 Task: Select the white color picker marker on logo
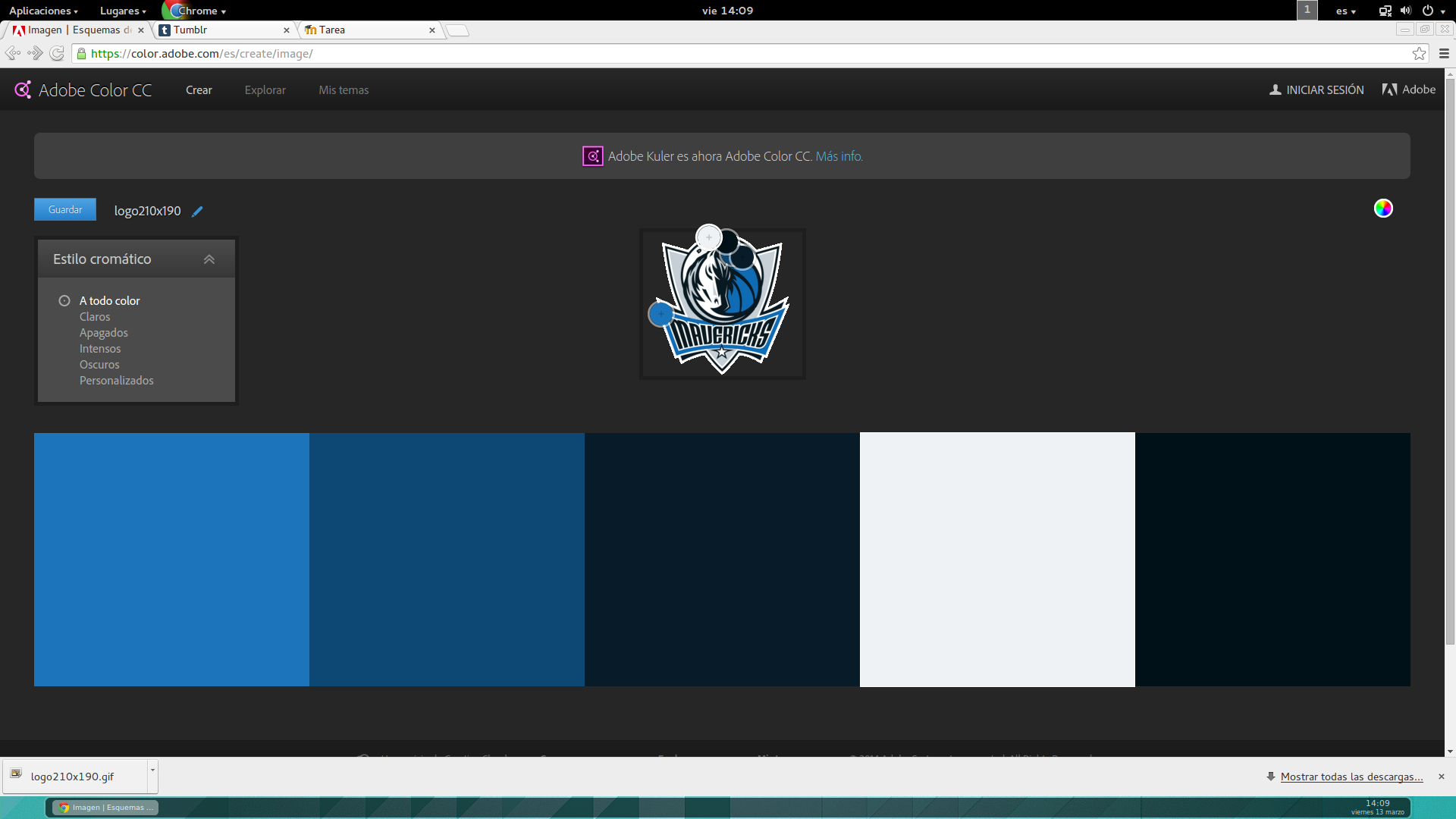click(x=709, y=237)
